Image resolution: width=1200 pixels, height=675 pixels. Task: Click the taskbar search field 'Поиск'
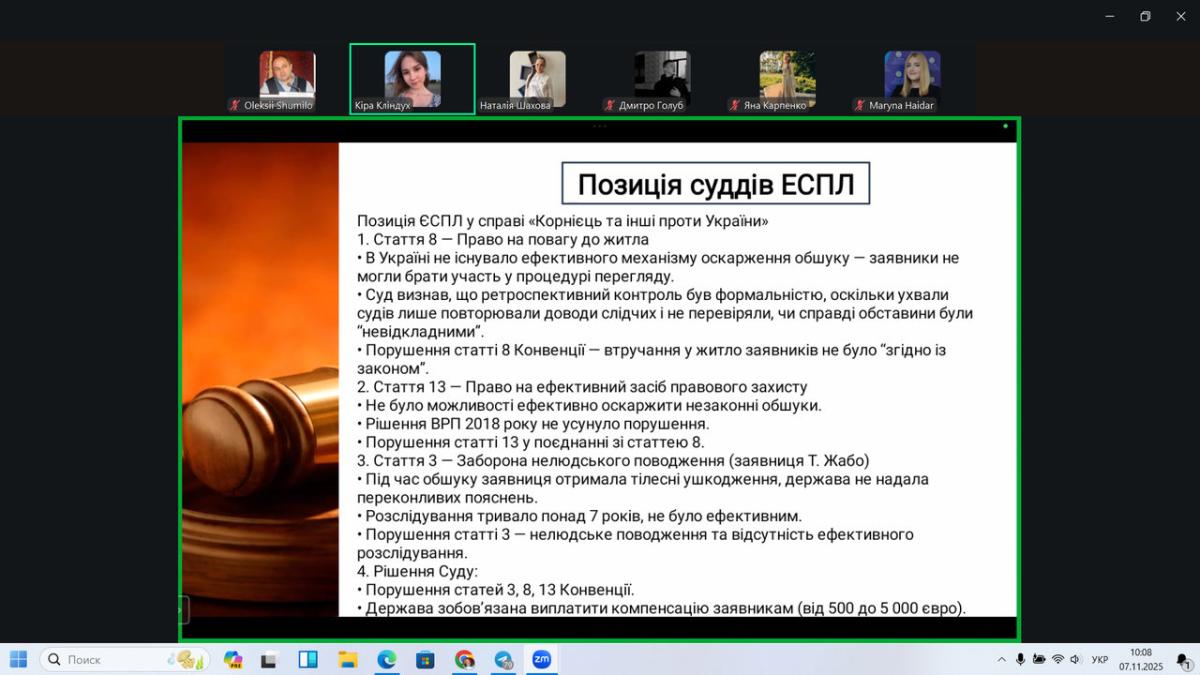click(125, 659)
